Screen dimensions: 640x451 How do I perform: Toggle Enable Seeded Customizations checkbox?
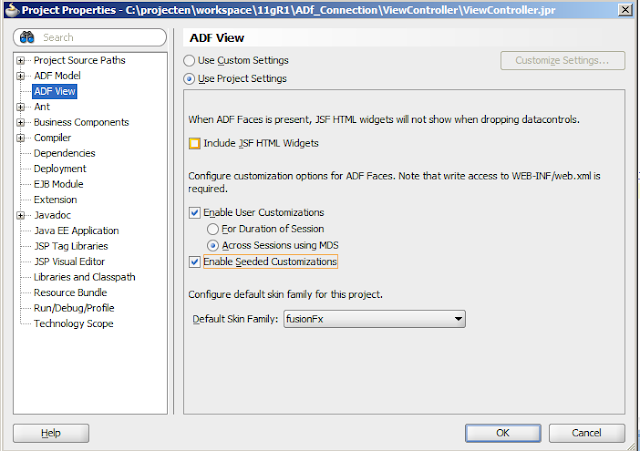(194, 262)
